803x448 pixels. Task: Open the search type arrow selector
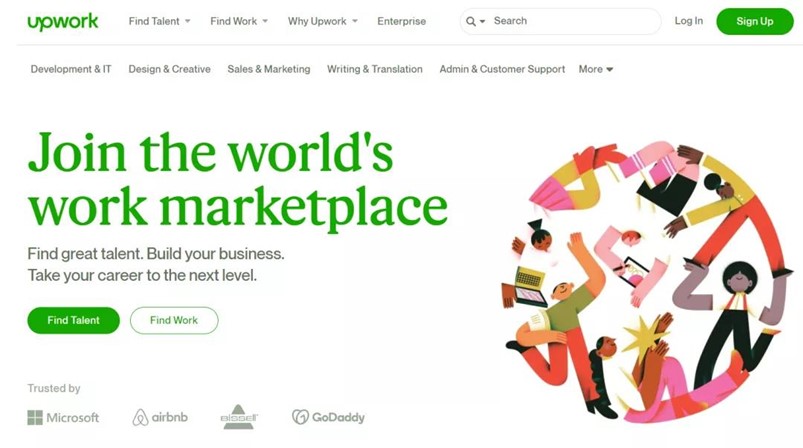pos(482,22)
